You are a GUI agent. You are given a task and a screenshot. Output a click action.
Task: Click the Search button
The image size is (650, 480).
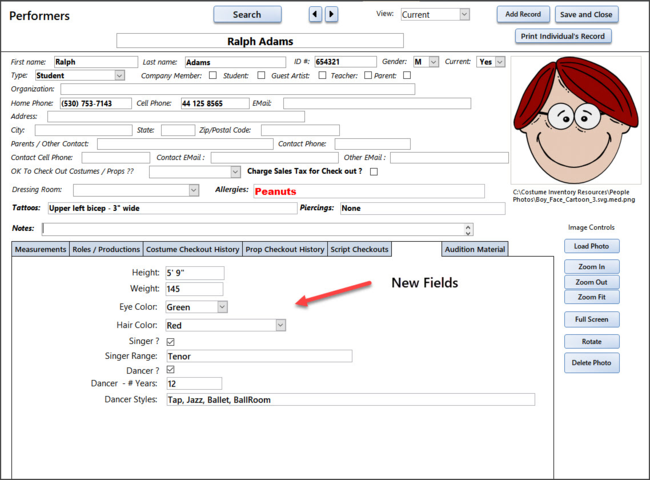247,15
